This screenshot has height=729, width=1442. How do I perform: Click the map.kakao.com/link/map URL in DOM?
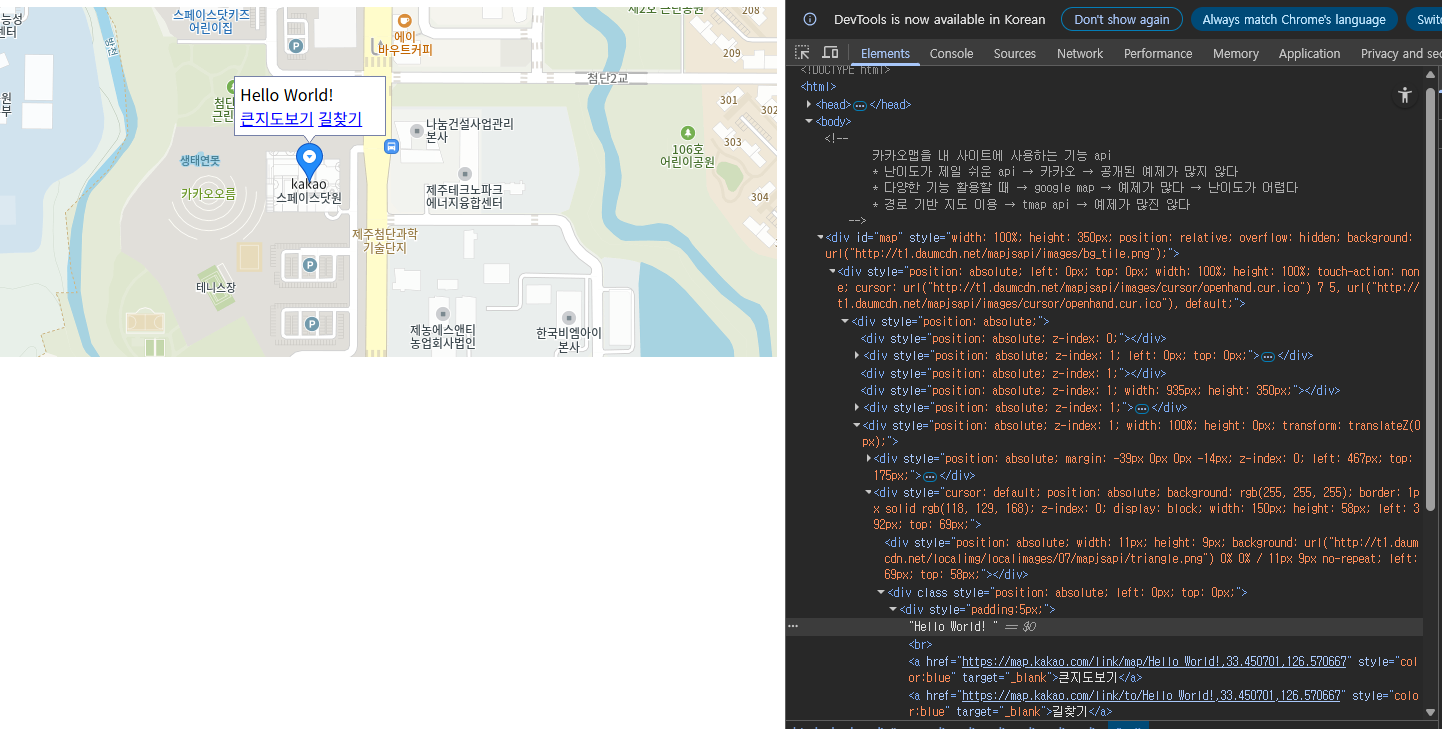pyautogui.click(x=1156, y=662)
